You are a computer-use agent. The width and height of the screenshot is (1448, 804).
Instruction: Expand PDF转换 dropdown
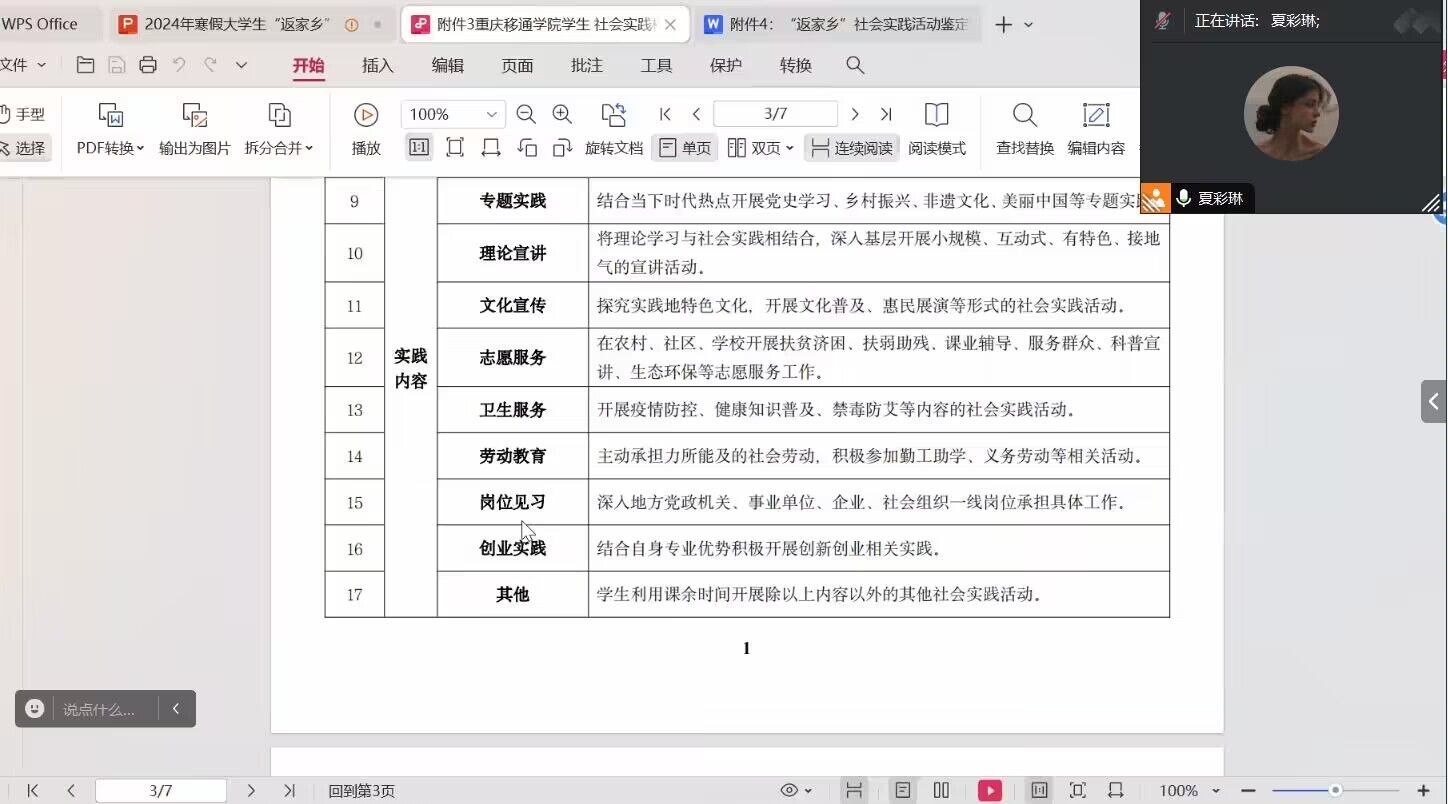(x=110, y=148)
